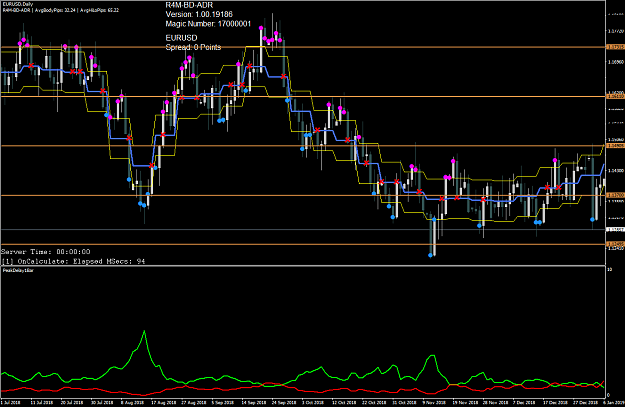Select the tallest green peak in PeakDelay1Bar
Viewport: 625px width, 407px height.
[x=144, y=331]
